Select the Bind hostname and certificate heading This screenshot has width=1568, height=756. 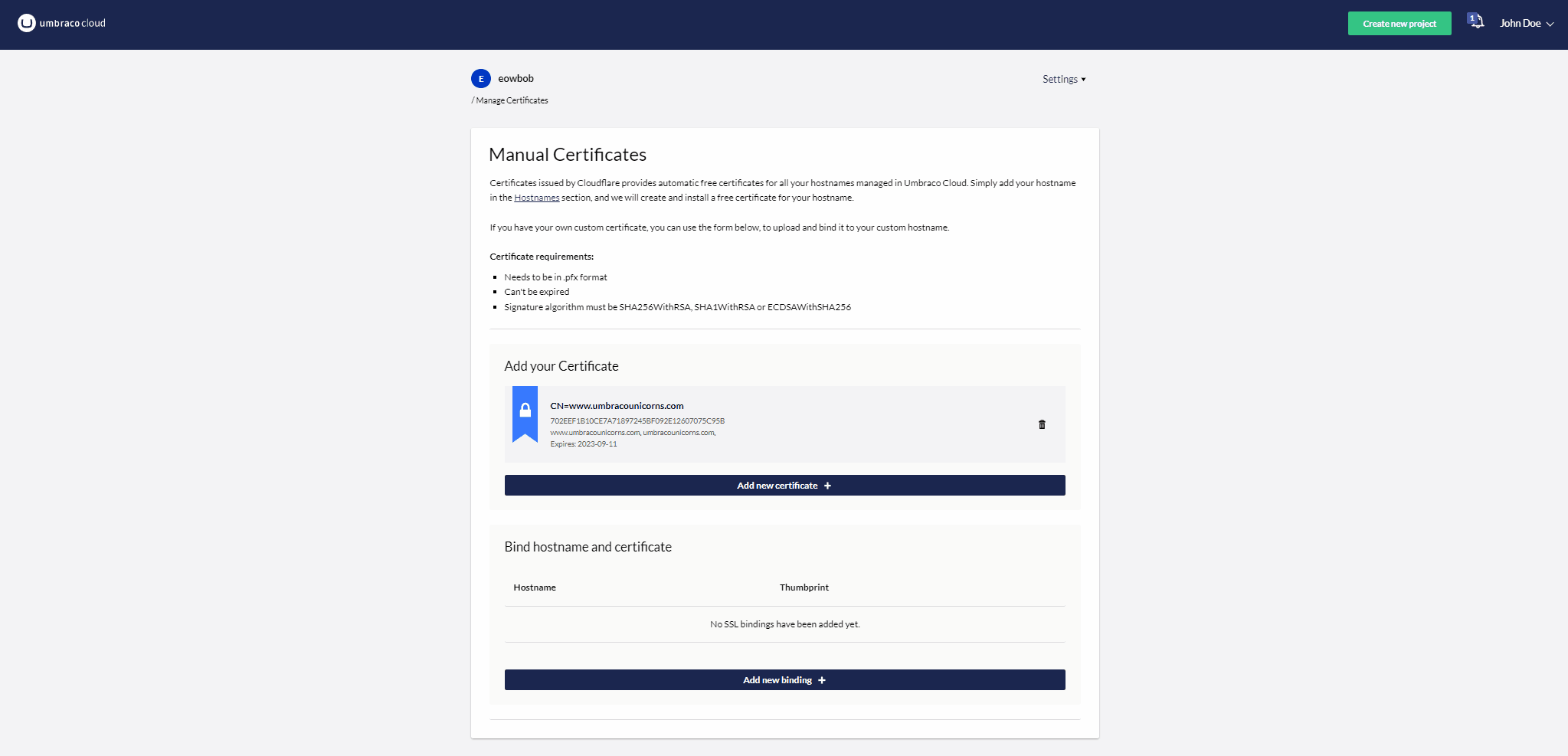pos(588,547)
